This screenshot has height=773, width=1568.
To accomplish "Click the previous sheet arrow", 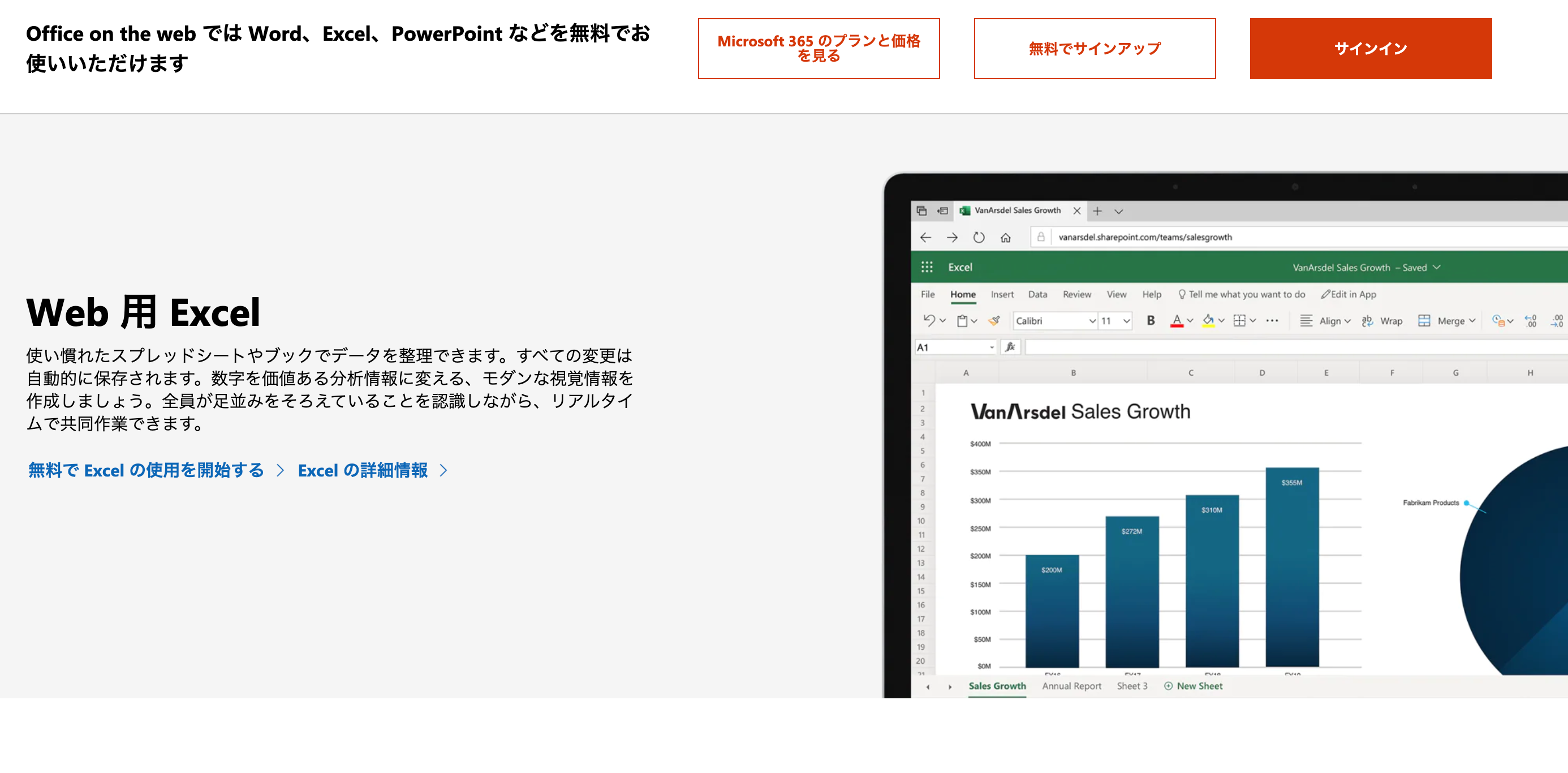I will pyautogui.click(x=928, y=686).
